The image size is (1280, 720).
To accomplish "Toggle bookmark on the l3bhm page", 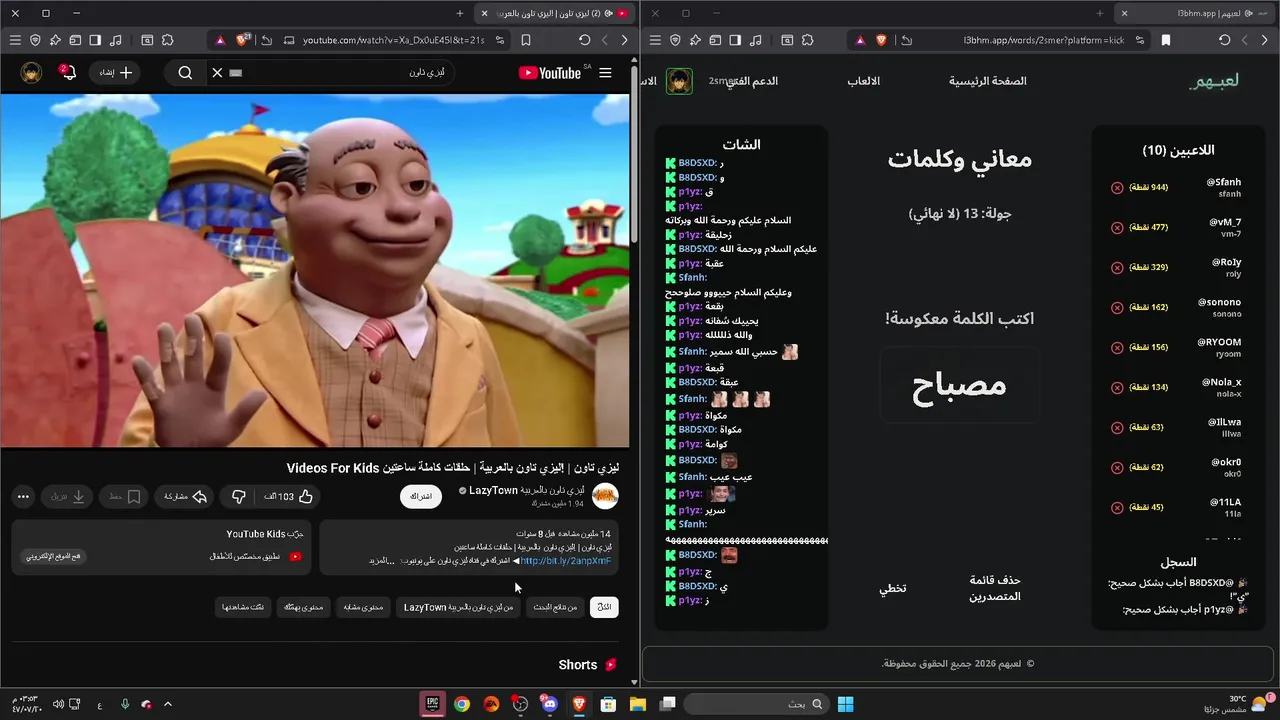I will (1166, 40).
